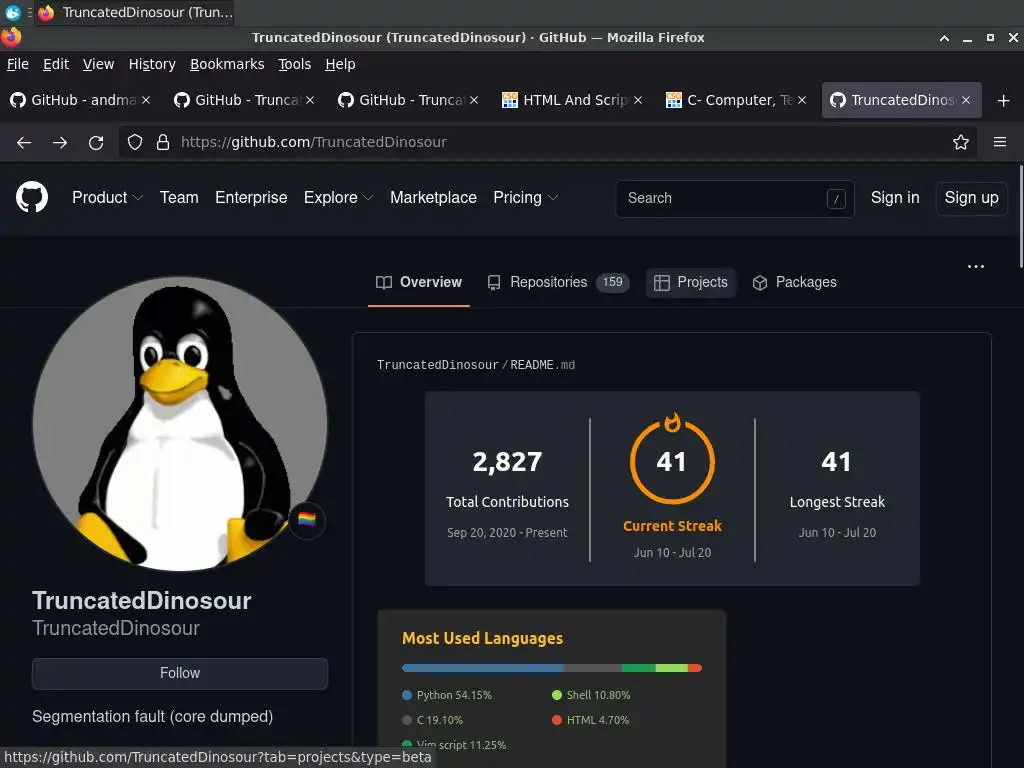Click the '2,827' total contributions value
Viewport: 1024px width, 768px height.
[507, 462]
